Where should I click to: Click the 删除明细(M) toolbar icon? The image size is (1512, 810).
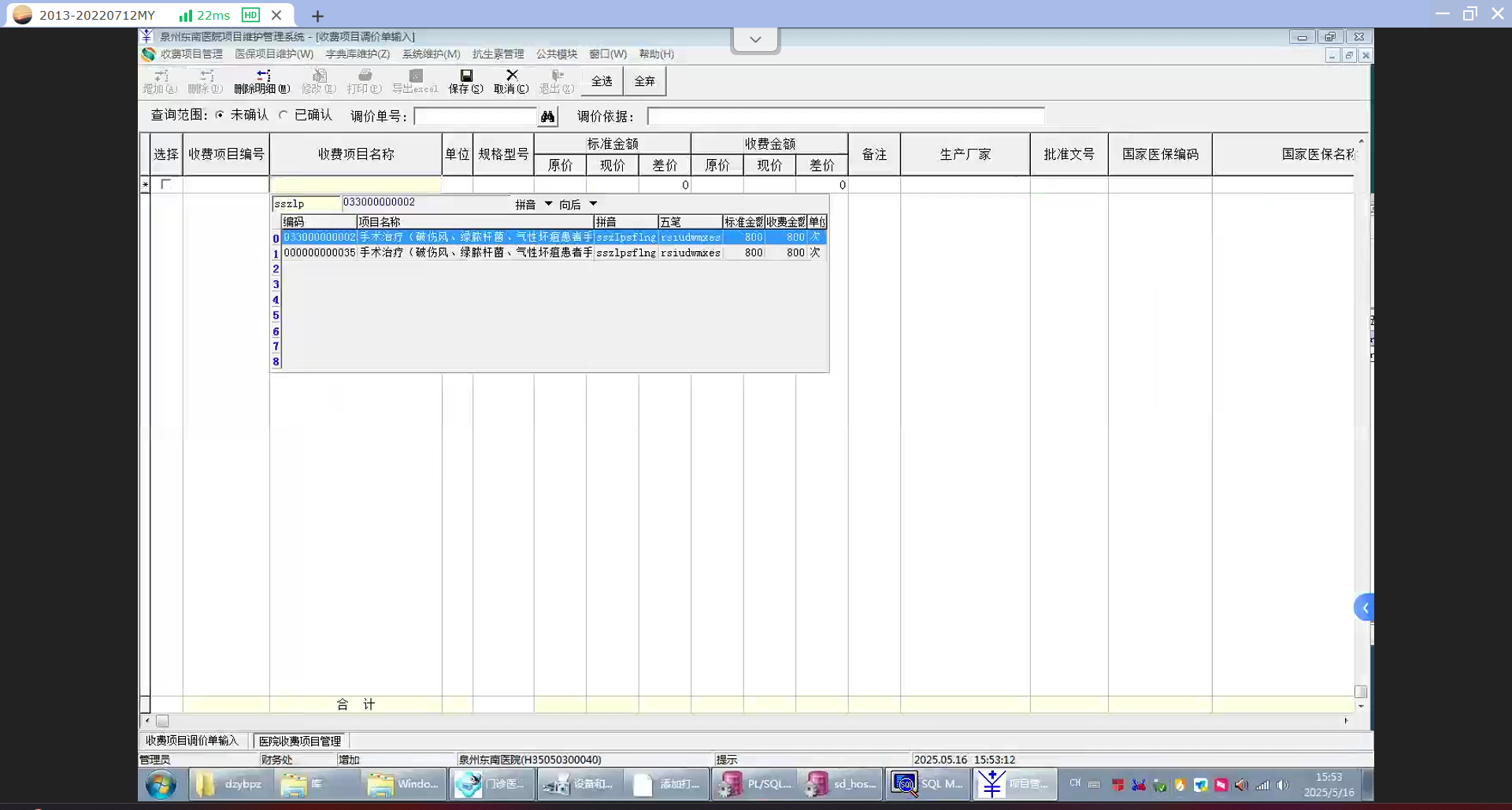pos(262,76)
